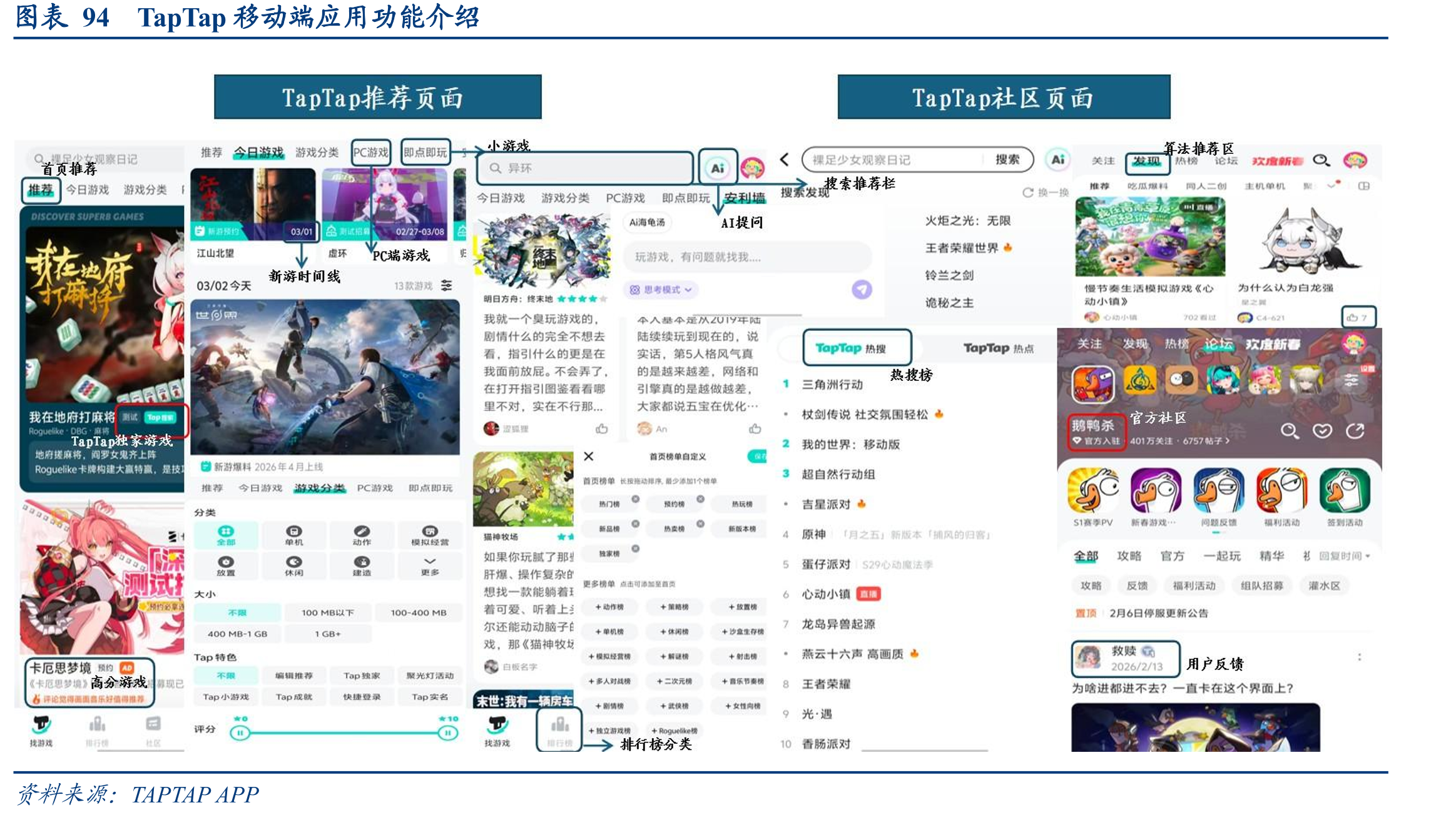Open the Ai button beside the 异环 search box
This screenshot has width=1456, height=815.
tap(717, 168)
